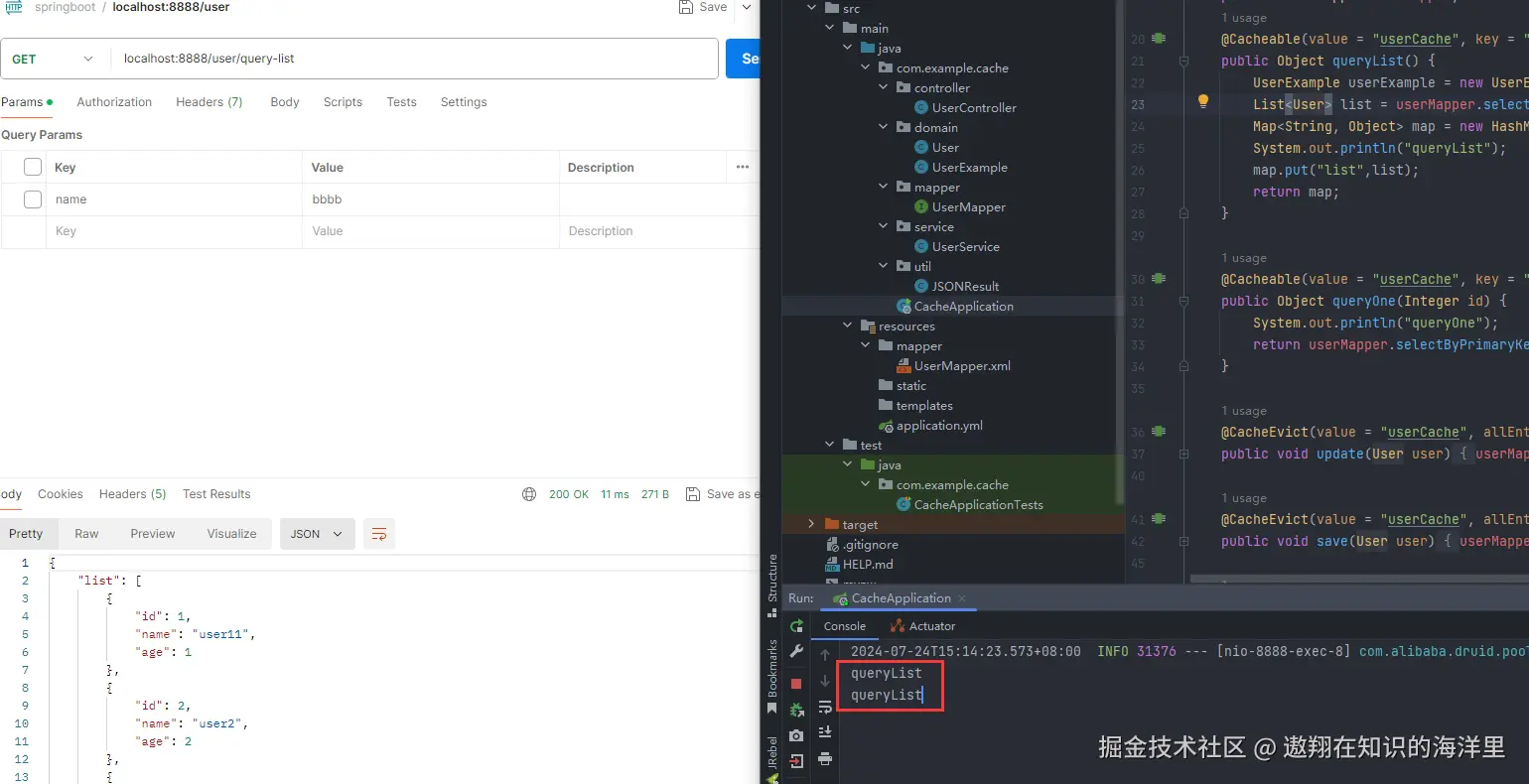Open the request Settings tab
This screenshot has width=1529, height=784.
(464, 102)
